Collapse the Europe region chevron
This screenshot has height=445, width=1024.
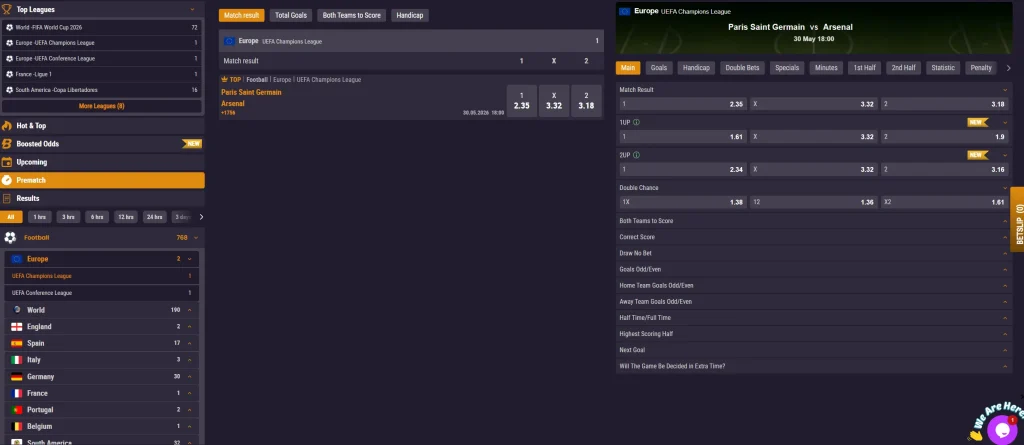(189, 259)
